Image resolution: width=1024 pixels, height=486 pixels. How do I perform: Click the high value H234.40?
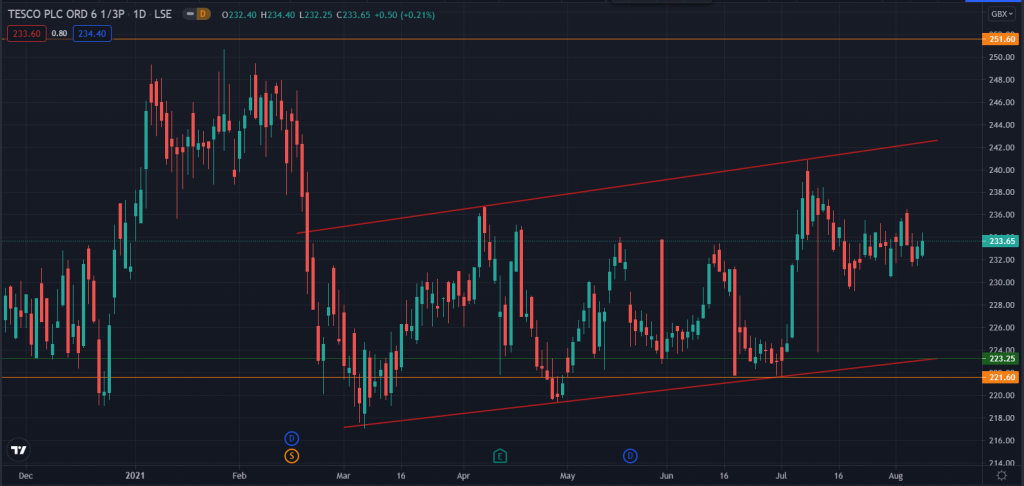(x=278, y=14)
